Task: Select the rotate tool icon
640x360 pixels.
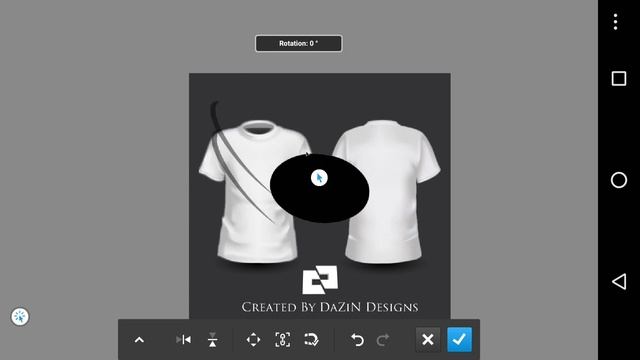Action: tap(311, 340)
